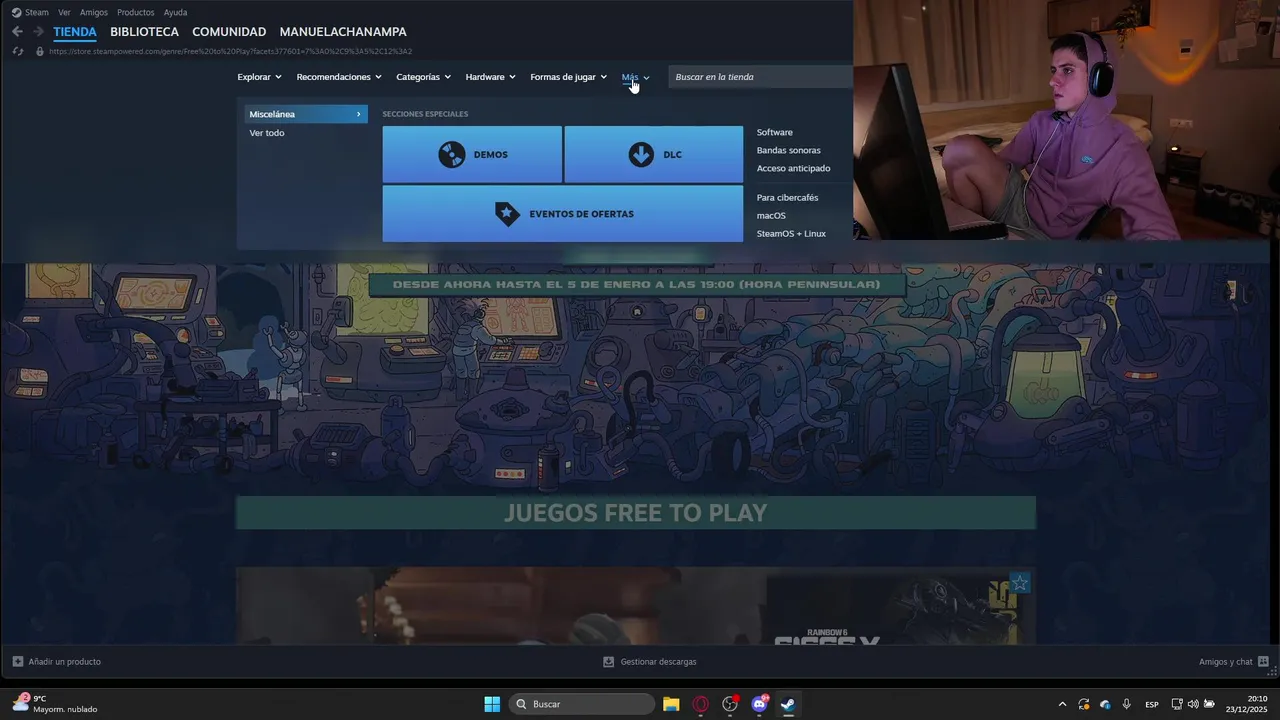The width and height of the screenshot is (1280, 720).
Task: Click the DEMOS tile
Action: coord(472,154)
